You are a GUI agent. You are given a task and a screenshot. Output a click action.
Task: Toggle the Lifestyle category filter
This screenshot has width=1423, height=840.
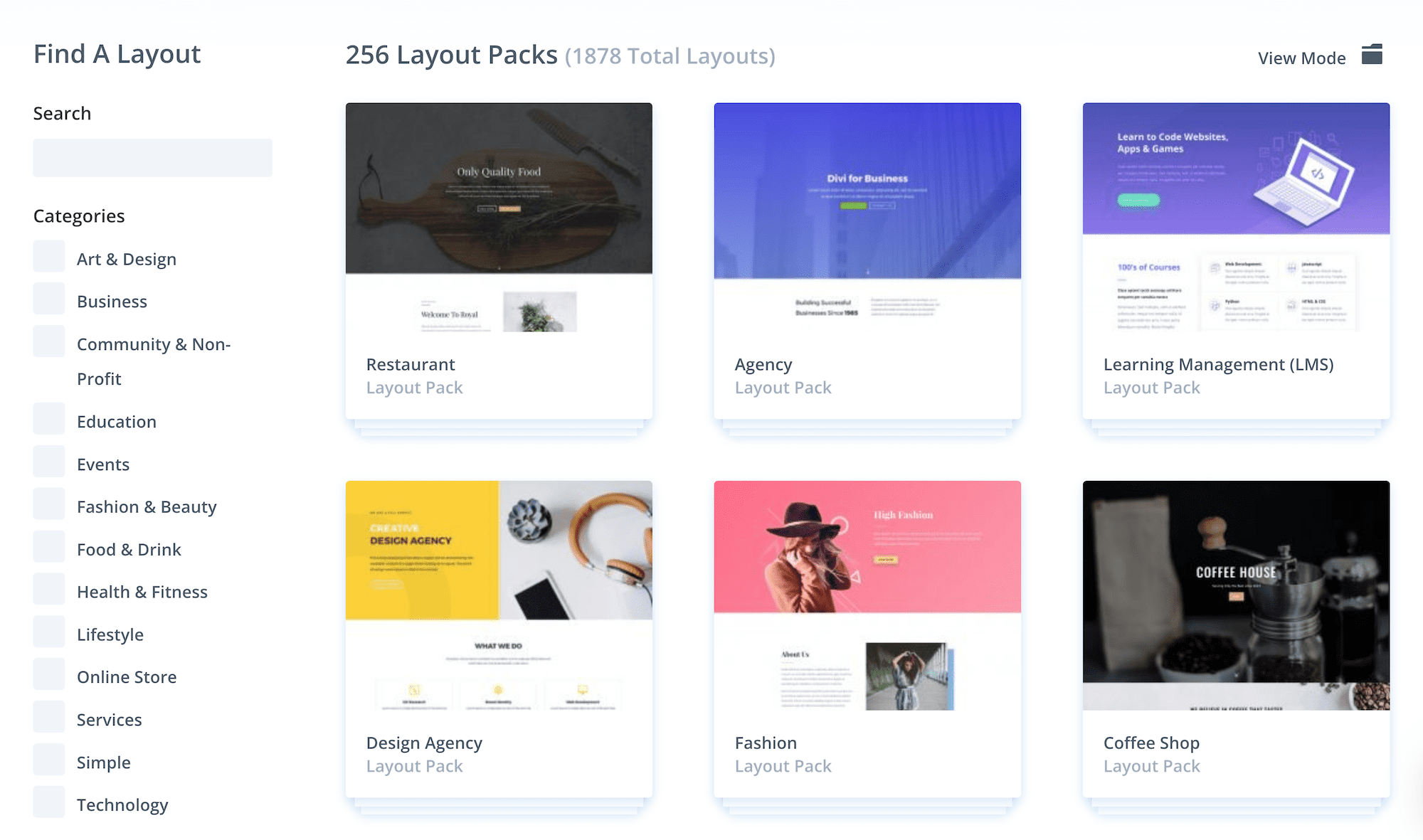(48, 632)
